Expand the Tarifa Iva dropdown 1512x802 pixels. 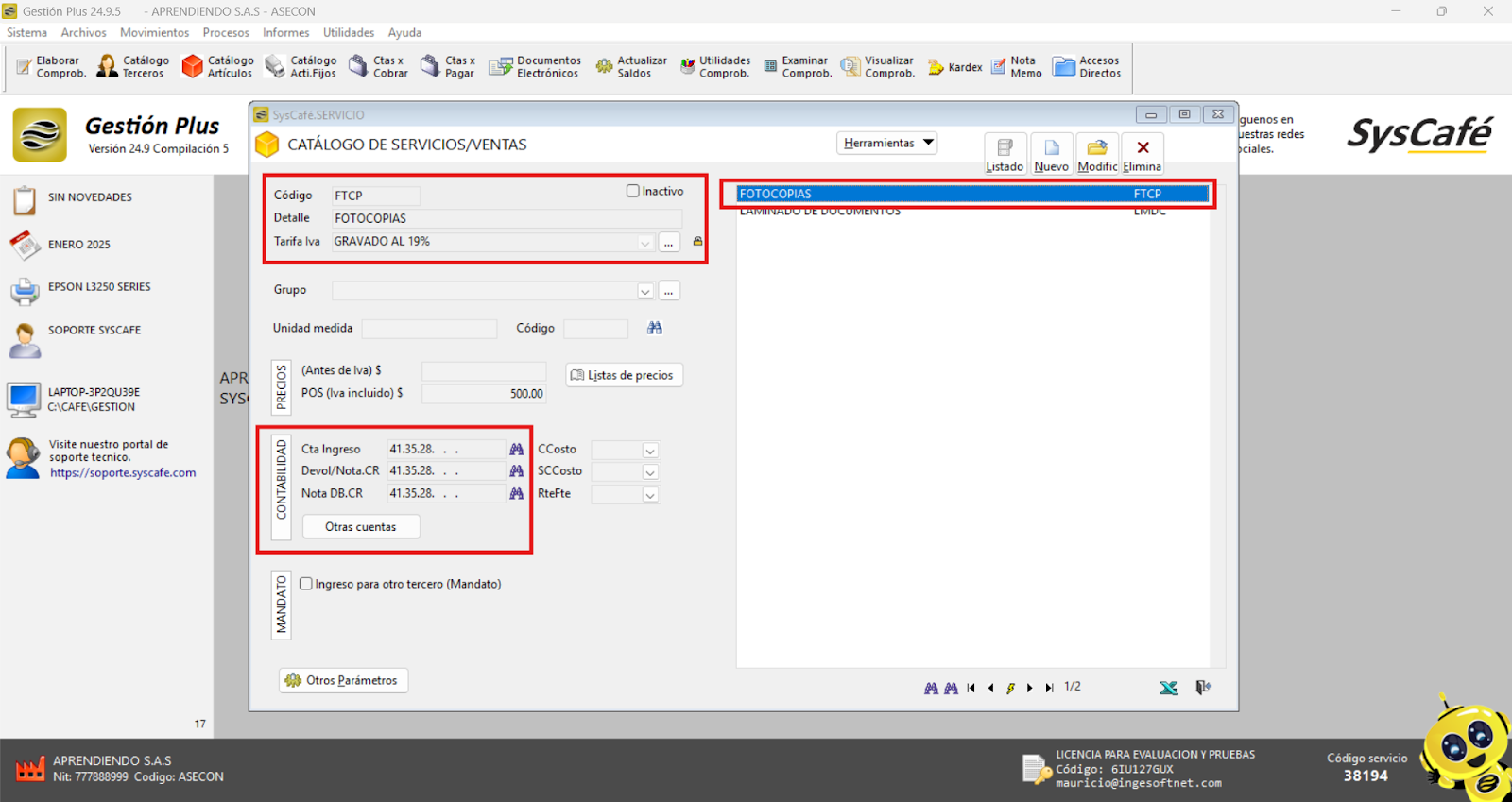coord(644,243)
